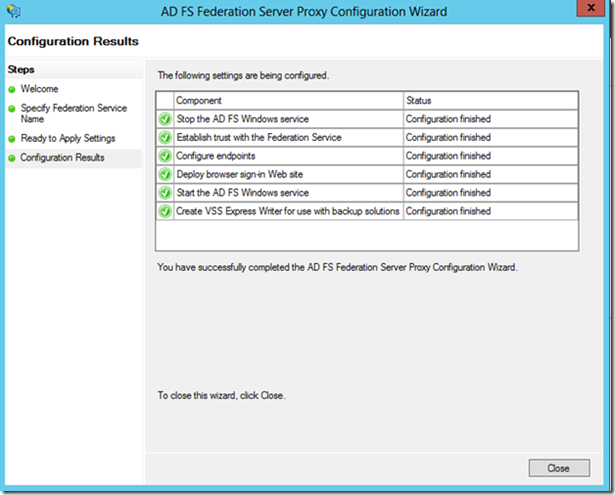Screen dimensions: 615x495
Task: Select the 'Stop the AD FS Windows service' cell
Action: click(288, 119)
